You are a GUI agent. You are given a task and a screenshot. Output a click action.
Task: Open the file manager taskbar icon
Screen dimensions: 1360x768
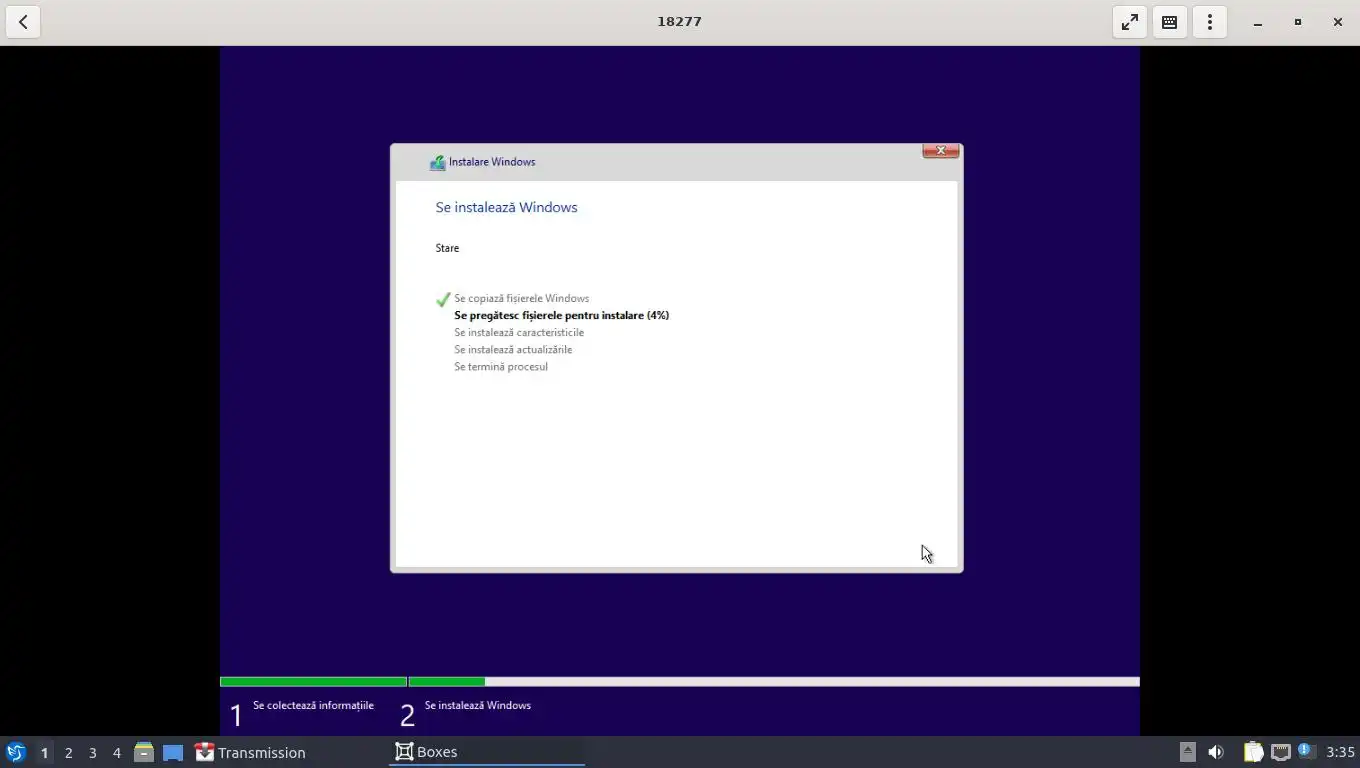coord(144,752)
